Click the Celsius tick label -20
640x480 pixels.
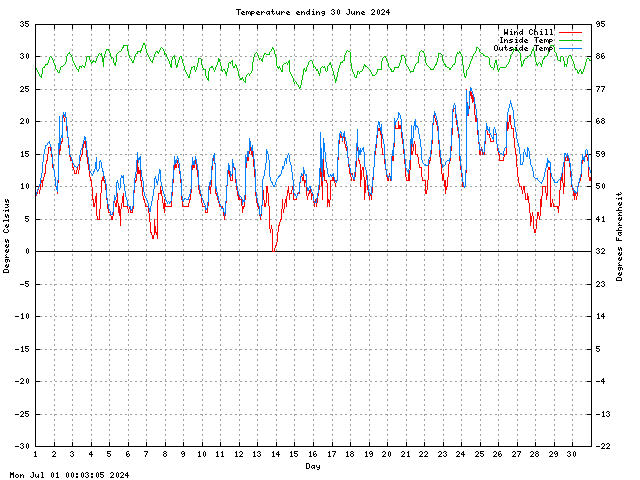(22, 381)
